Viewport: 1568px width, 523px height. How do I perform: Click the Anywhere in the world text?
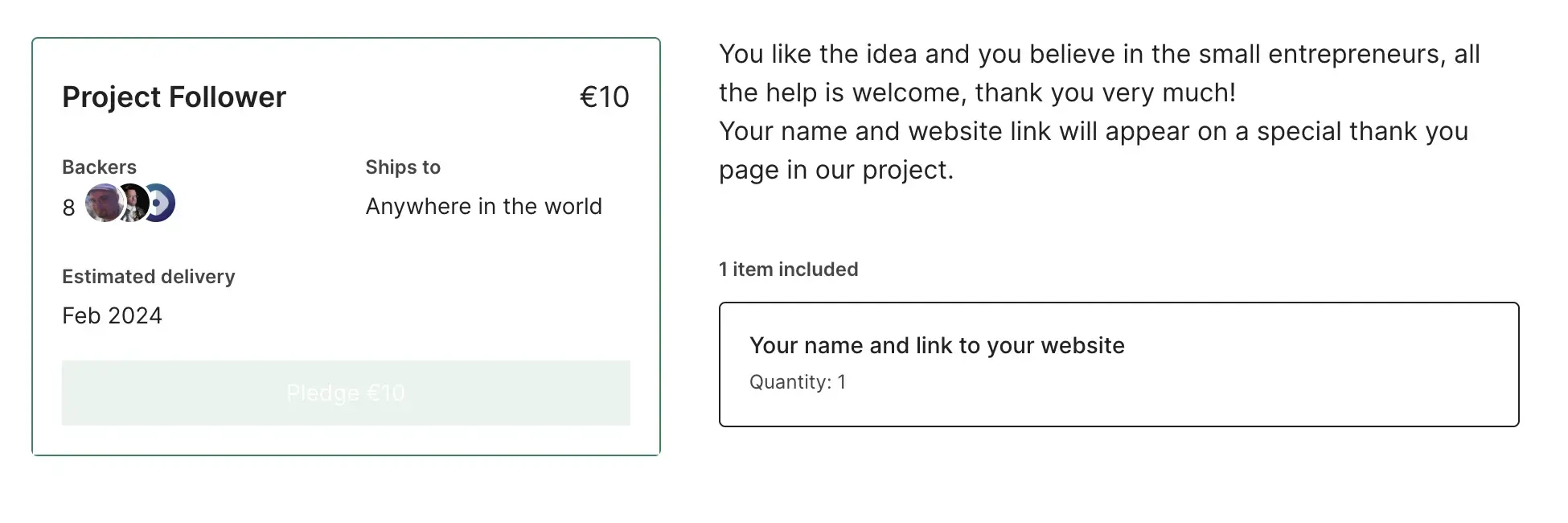point(483,207)
